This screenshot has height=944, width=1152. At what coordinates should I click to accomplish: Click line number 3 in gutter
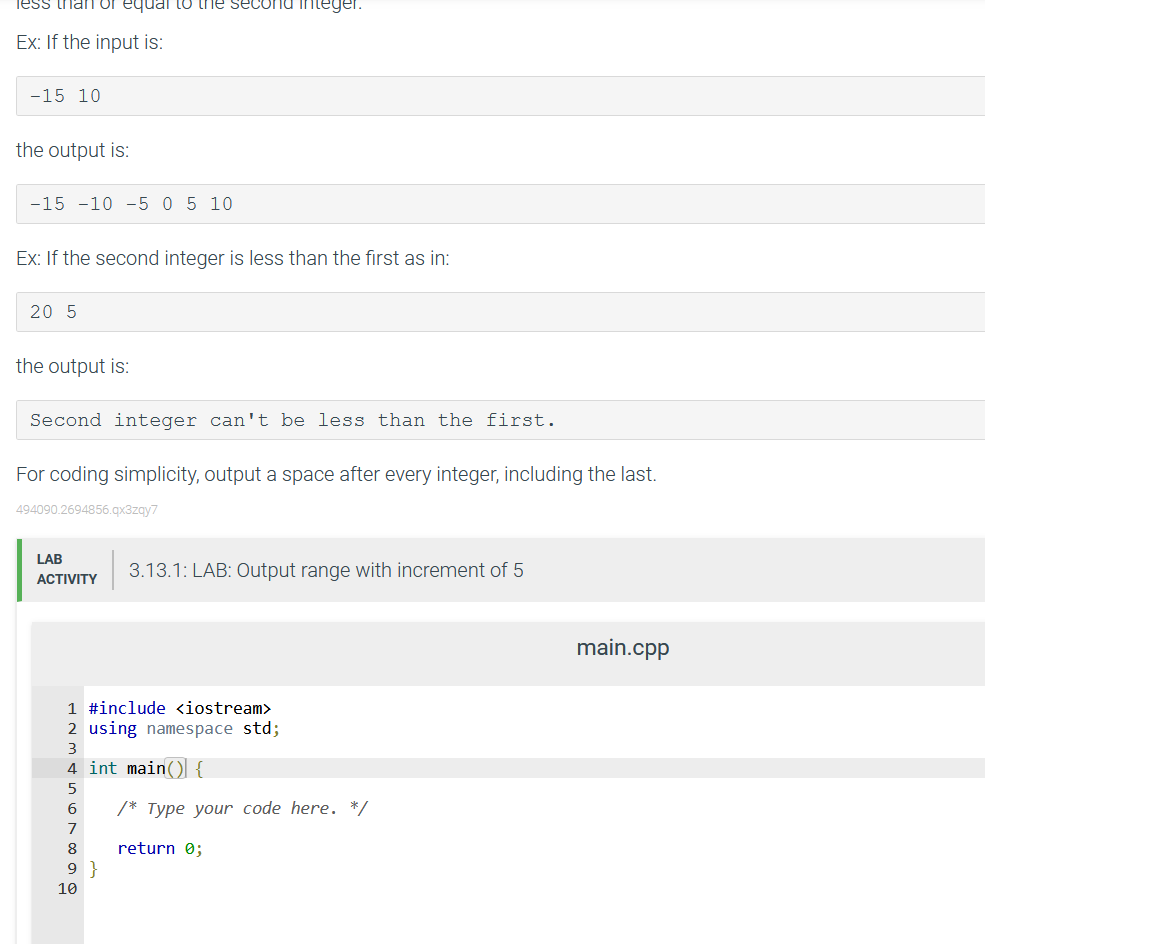[x=72, y=749]
